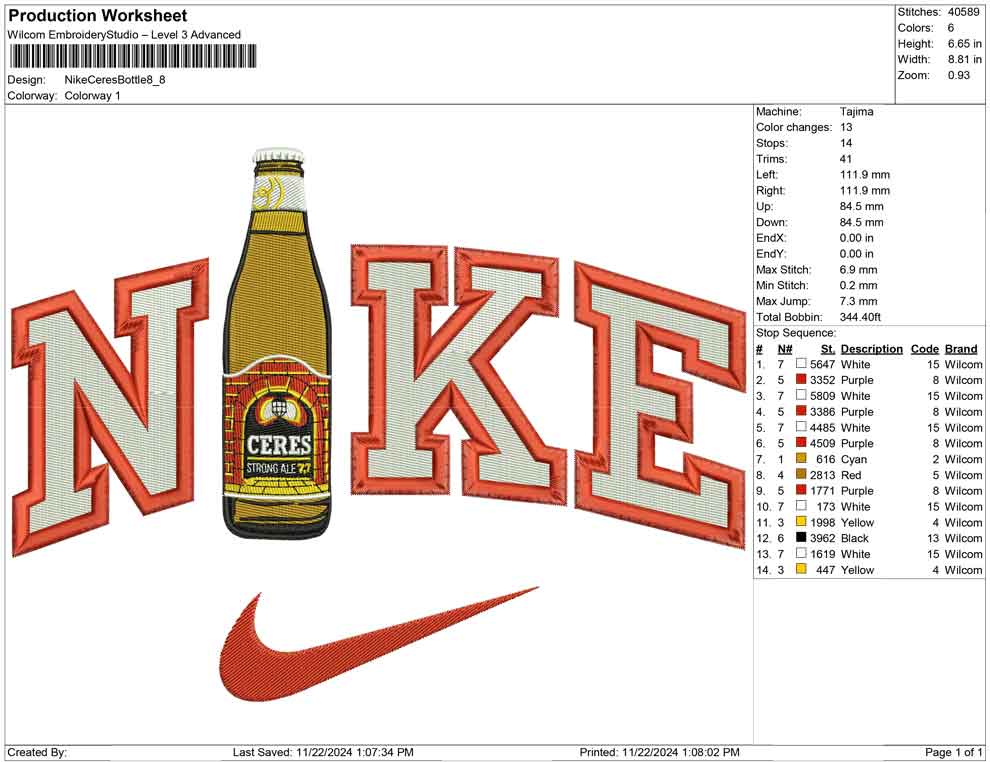Click the gold swatch in the Cyan row
This screenshot has height=762, width=990.
pyautogui.click(x=801, y=458)
